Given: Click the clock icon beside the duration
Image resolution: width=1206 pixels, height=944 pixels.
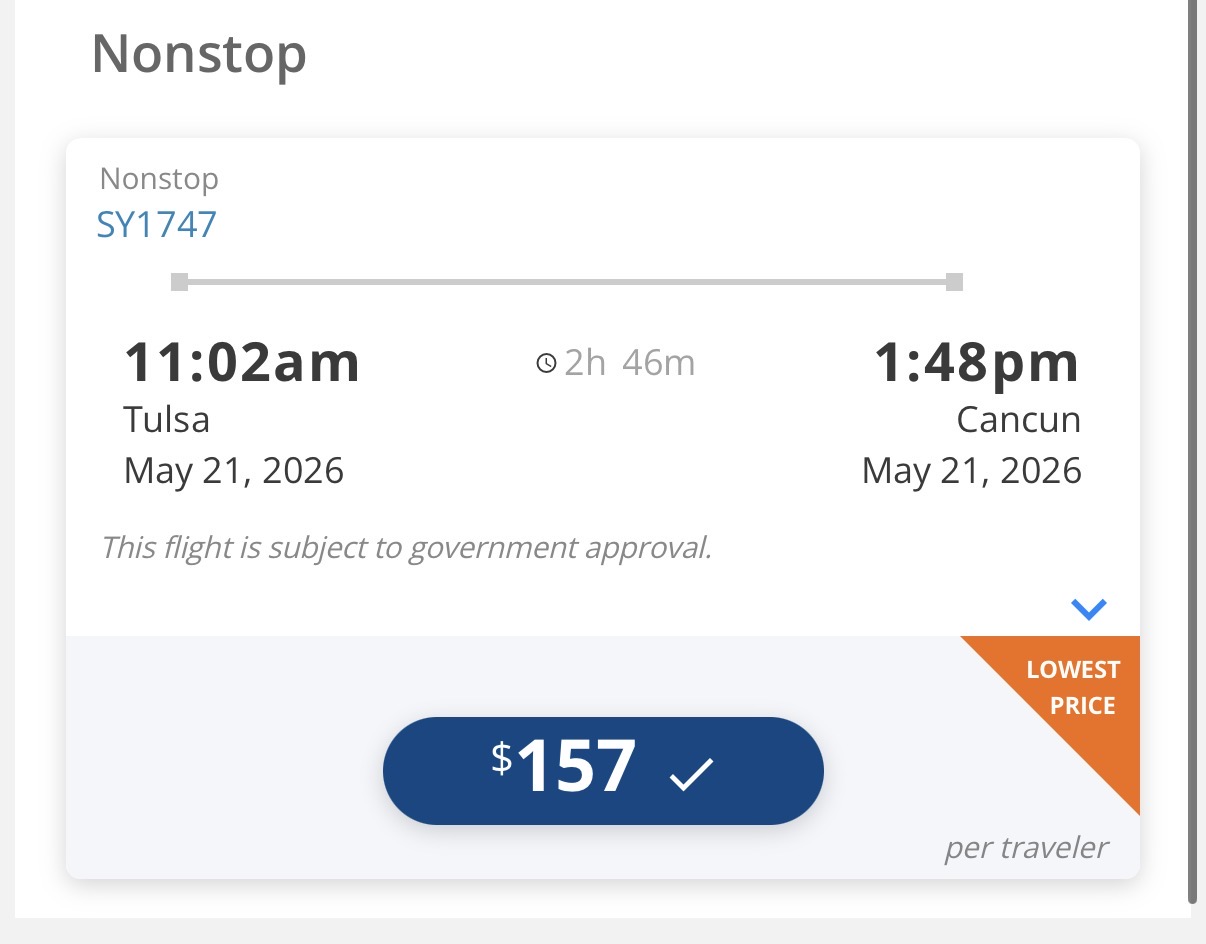Looking at the screenshot, I should pyautogui.click(x=546, y=363).
